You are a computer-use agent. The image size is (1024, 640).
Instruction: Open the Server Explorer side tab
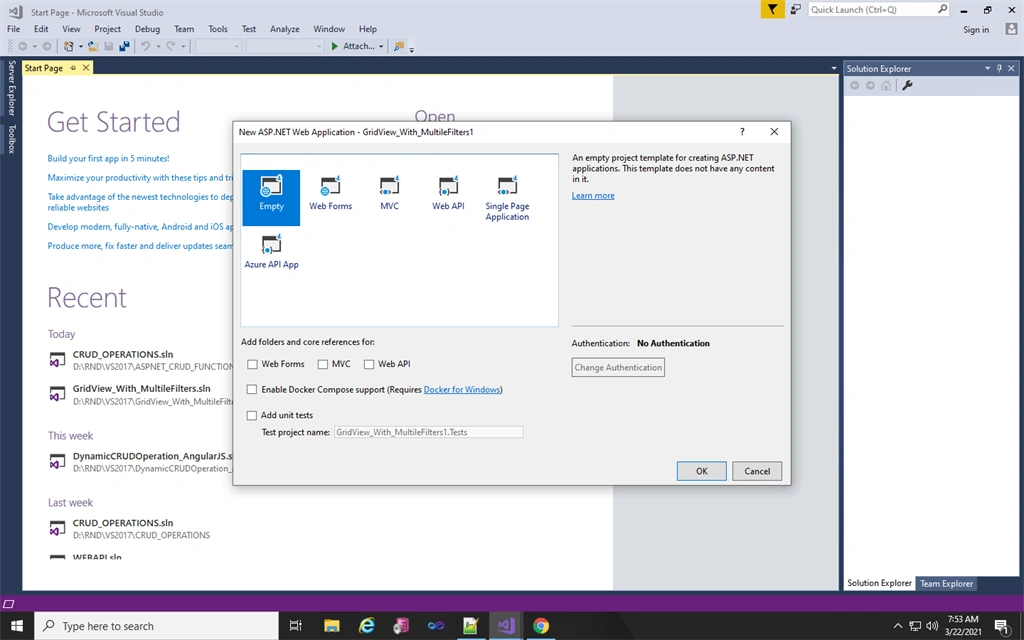[11, 88]
